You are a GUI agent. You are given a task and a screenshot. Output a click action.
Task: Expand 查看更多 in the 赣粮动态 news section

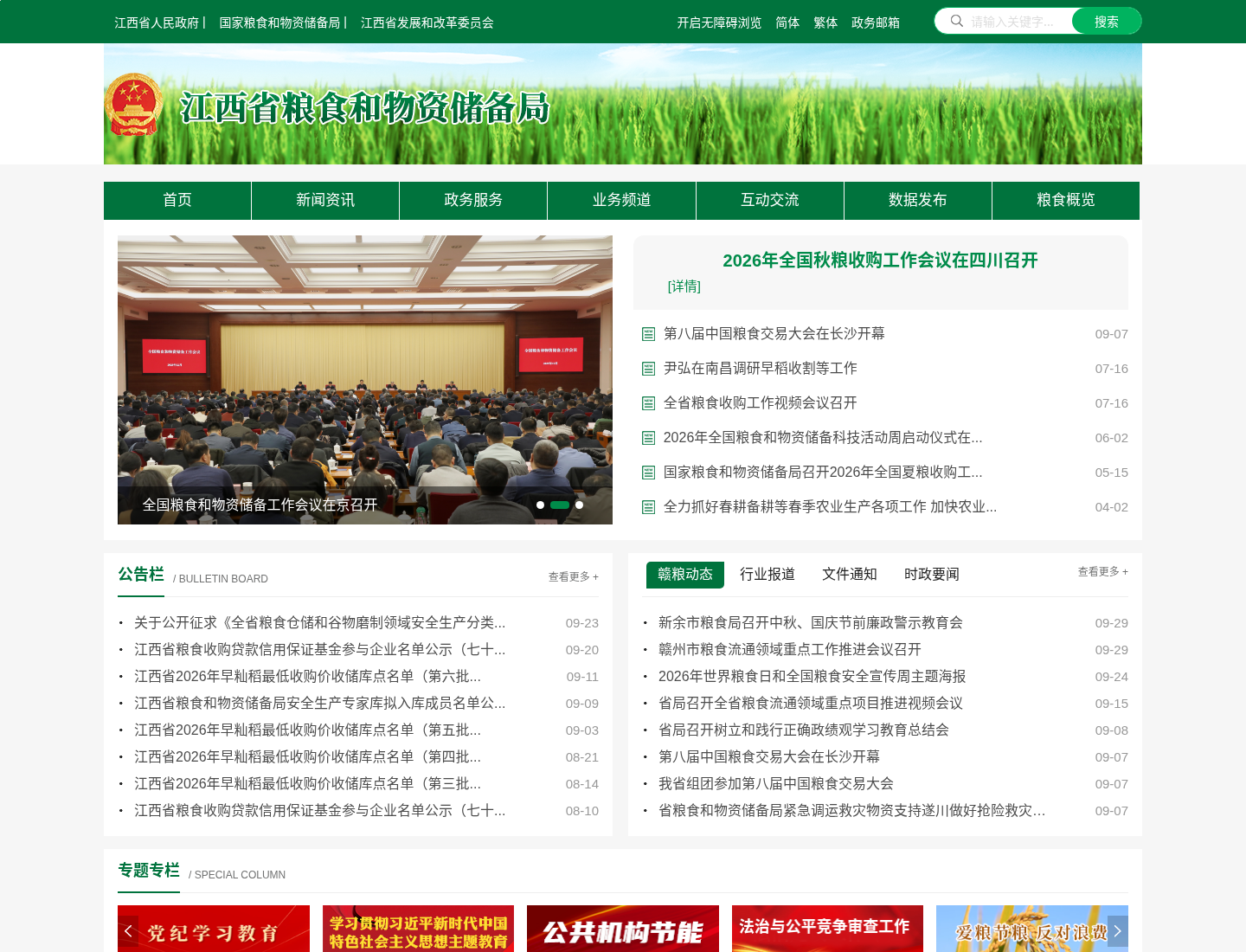tap(1102, 571)
